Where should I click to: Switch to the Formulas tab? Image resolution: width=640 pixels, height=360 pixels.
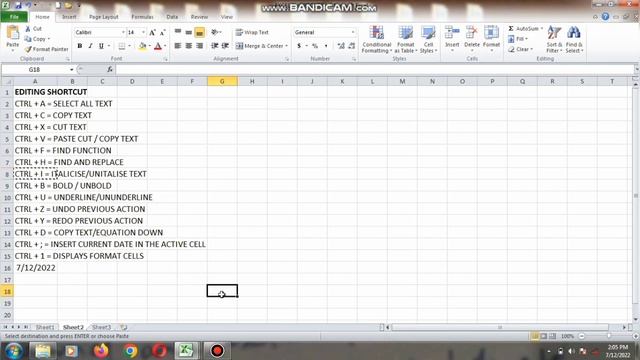(x=142, y=17)
